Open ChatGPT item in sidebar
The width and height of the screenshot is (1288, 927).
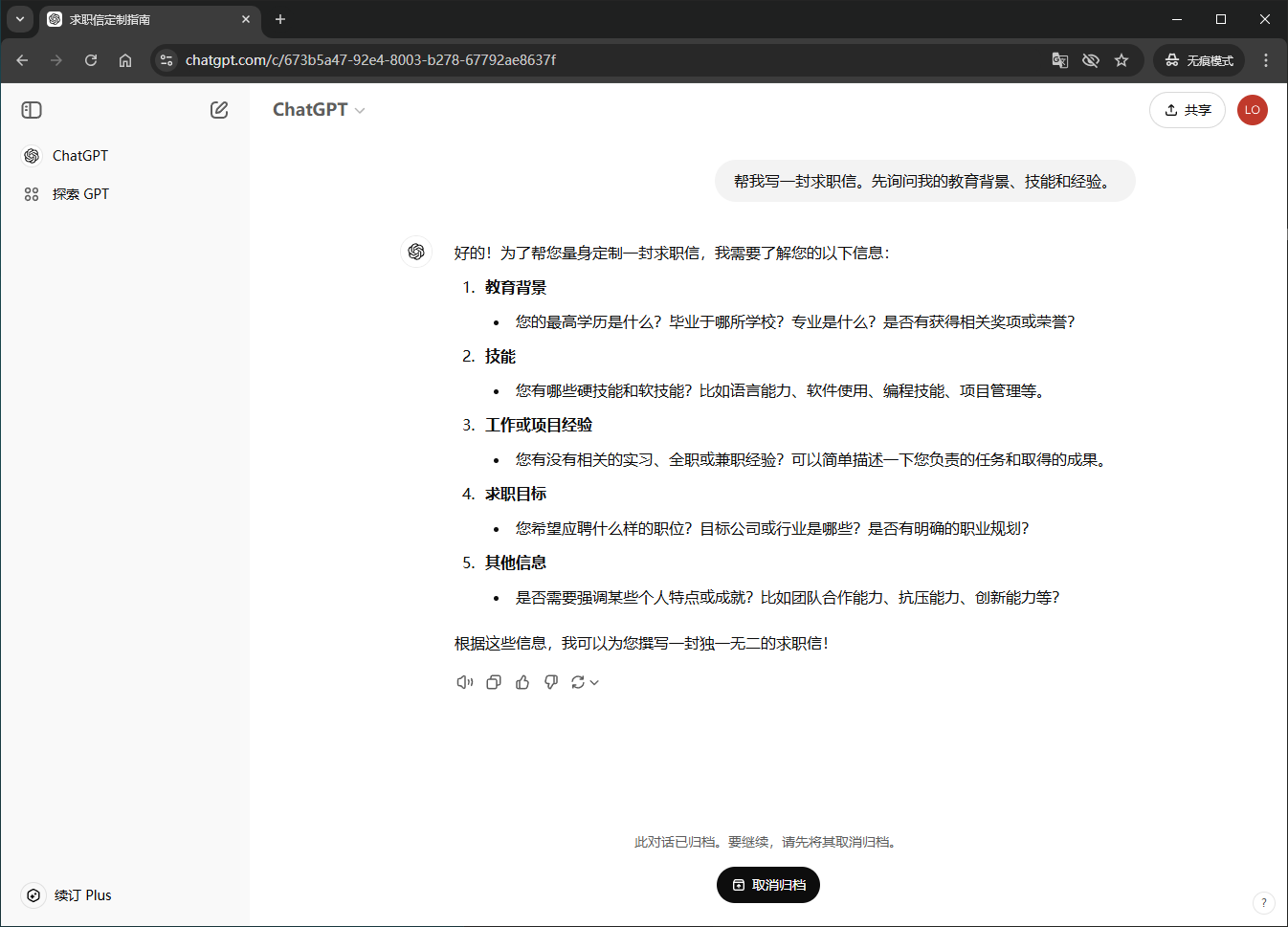click(80, 156)
